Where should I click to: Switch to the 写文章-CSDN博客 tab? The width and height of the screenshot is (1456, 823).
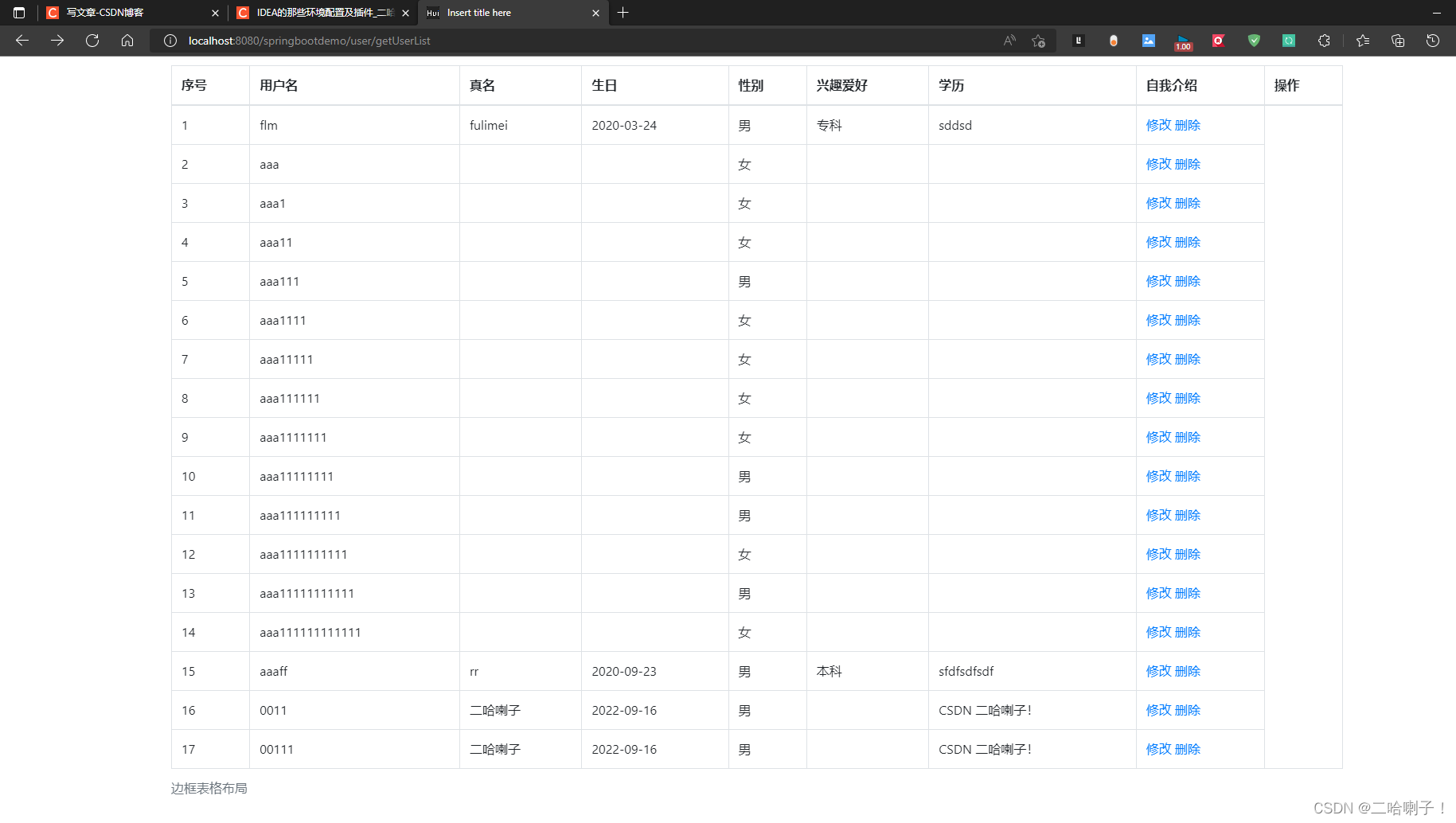point(132,13)
